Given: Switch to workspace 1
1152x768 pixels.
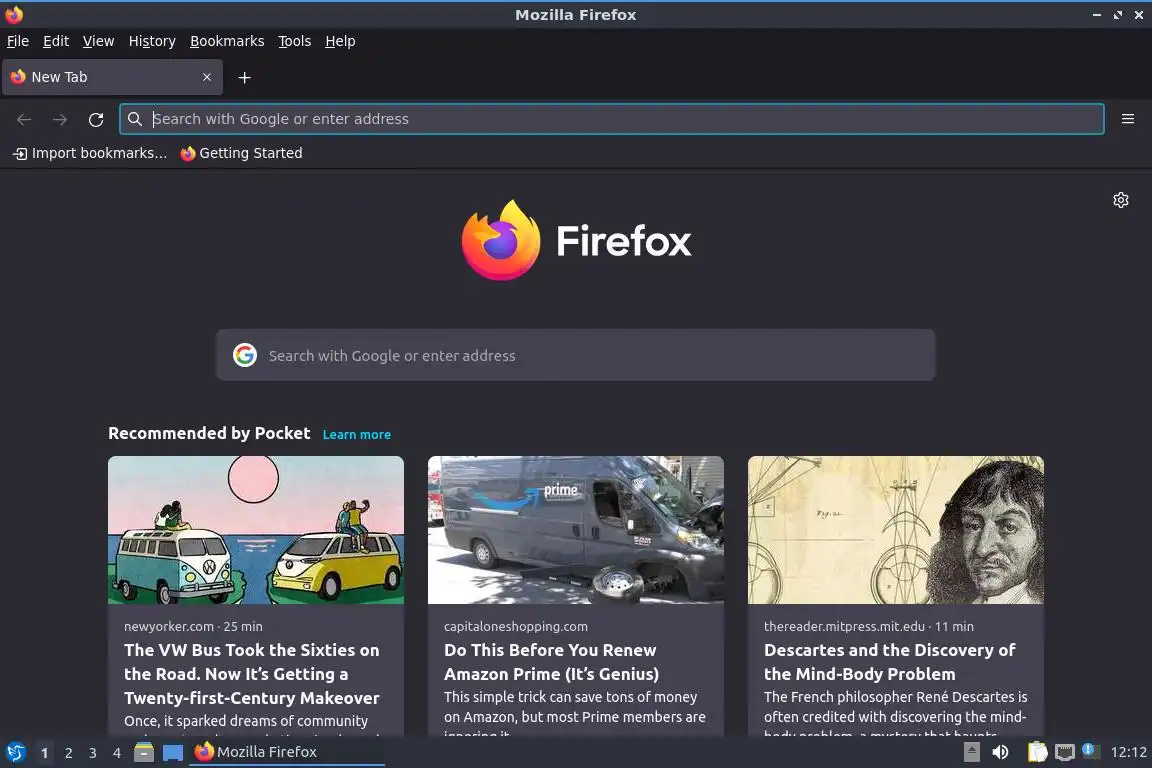Looking at the screenshot, I should (x=44, y=753).
